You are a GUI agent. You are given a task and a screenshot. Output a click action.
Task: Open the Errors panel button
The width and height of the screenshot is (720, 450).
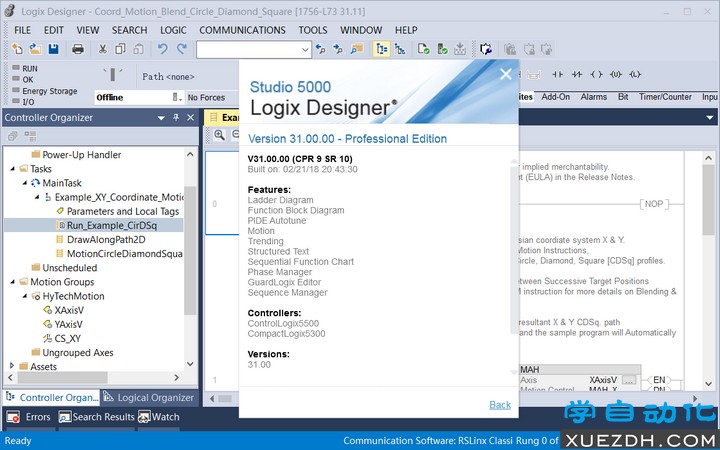28,417
